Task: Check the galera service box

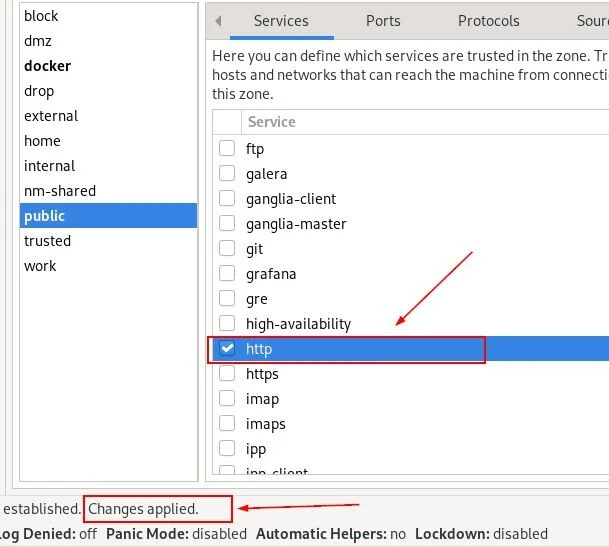Action: (x=227, y=174)
